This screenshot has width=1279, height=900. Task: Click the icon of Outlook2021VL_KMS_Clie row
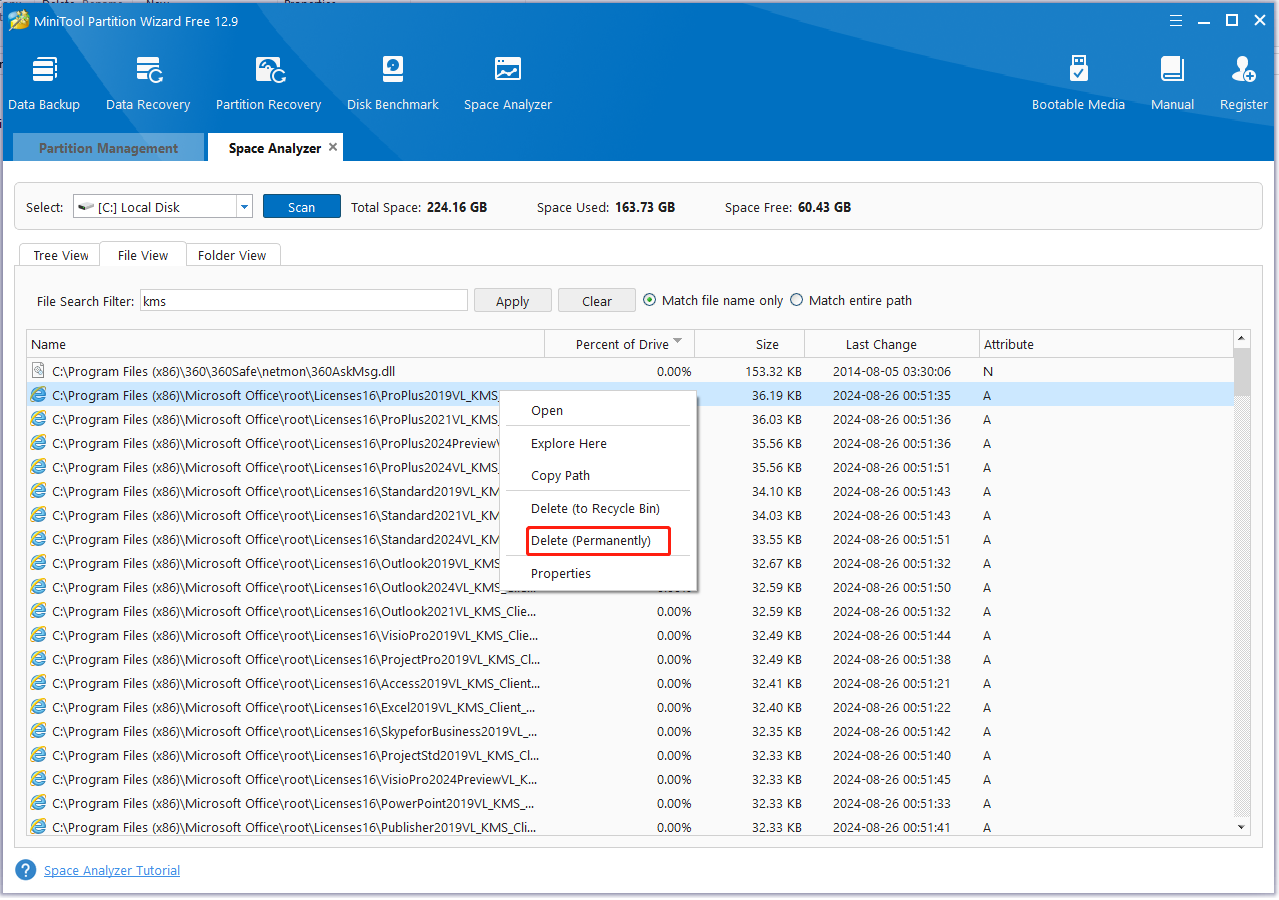[x=39, y=611]
